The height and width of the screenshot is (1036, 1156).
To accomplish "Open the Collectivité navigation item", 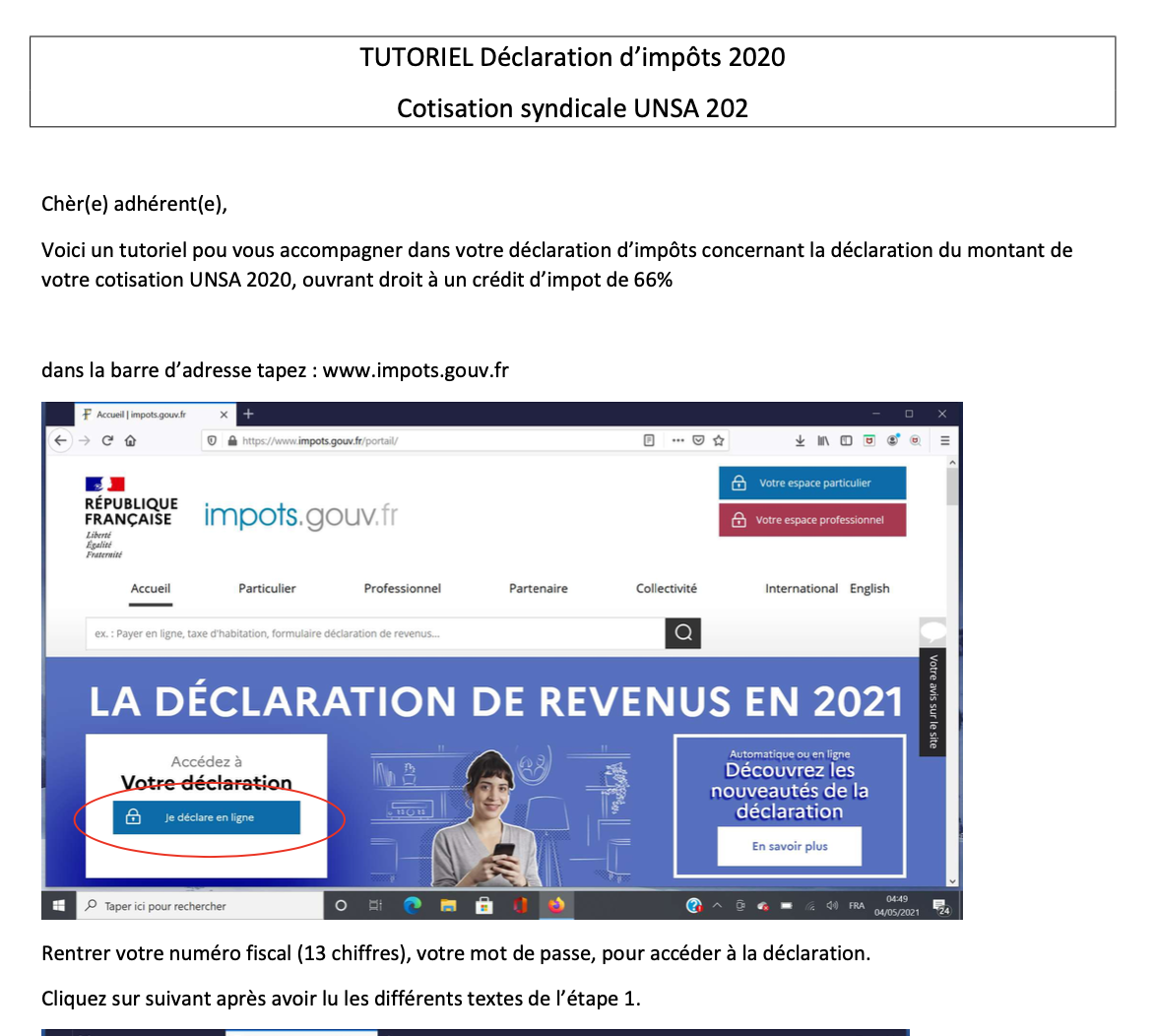I will click(x=667, y=589).
